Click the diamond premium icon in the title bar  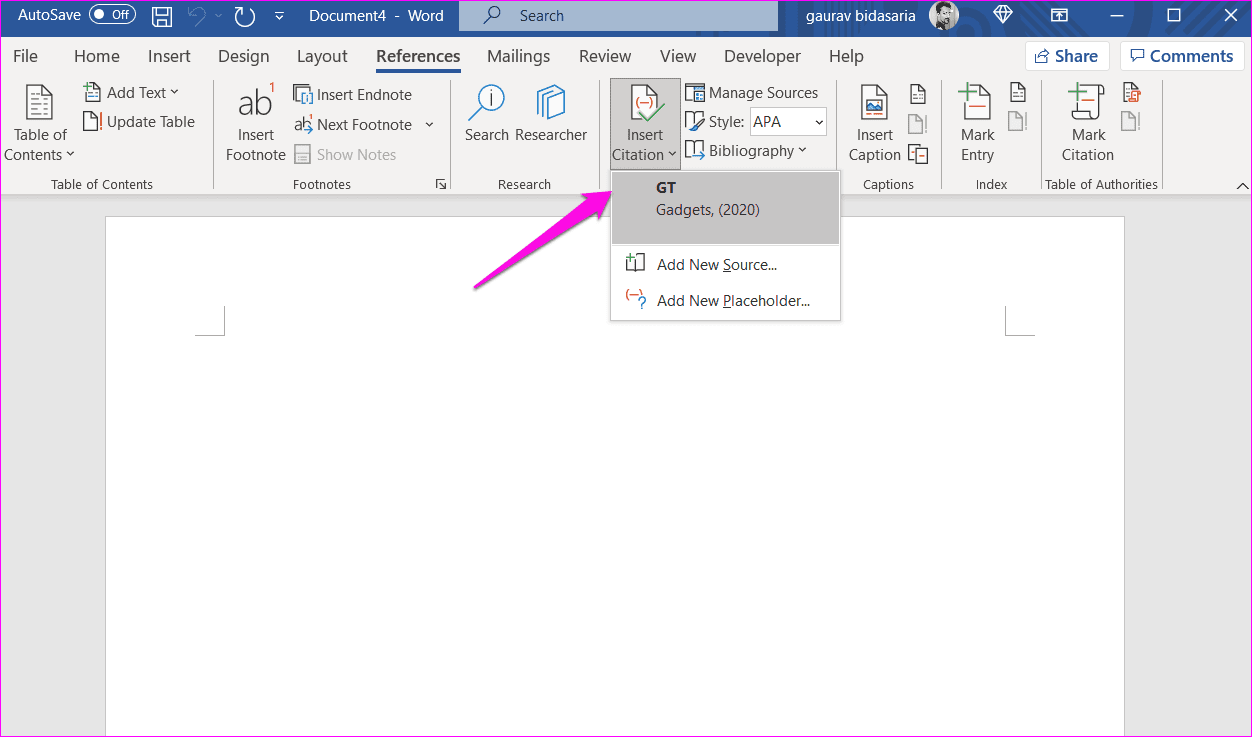pos(1003,15)
